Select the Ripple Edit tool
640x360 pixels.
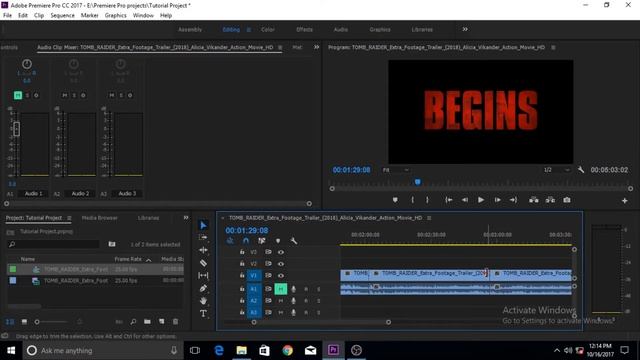click(x=203, y=250)
